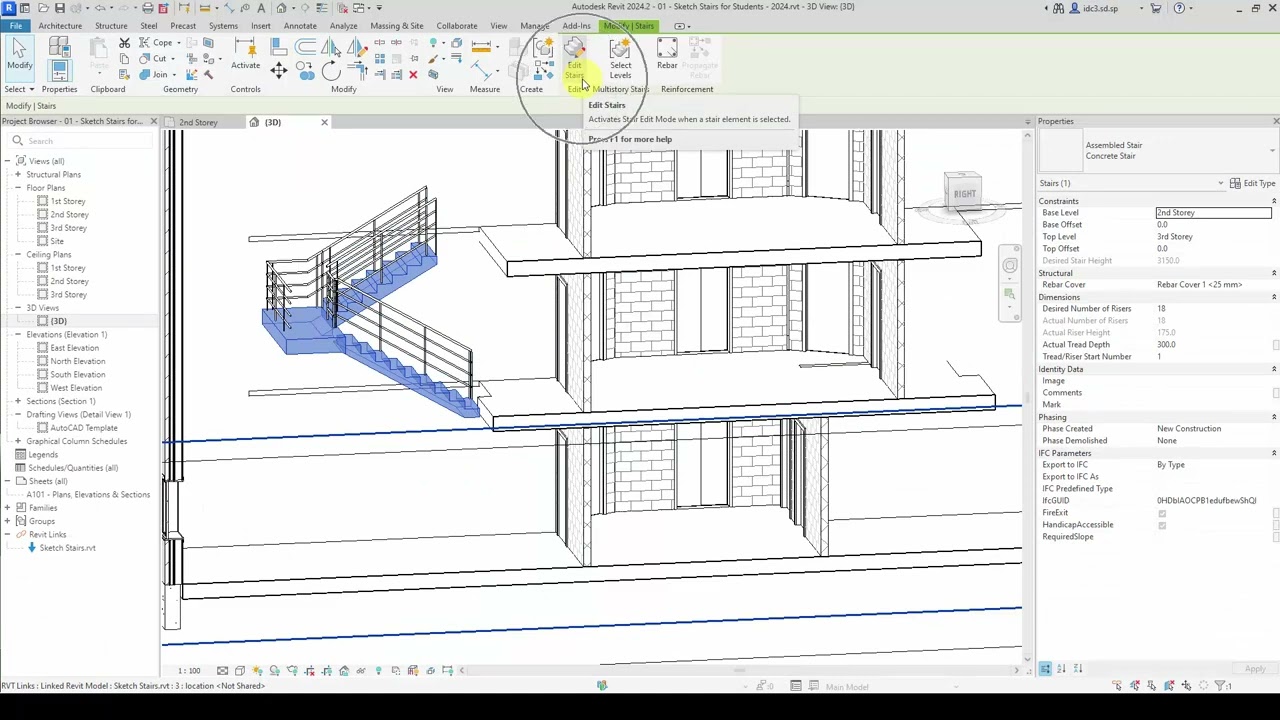Toggle Crop View icon in view bar

[x=309, y=671]
